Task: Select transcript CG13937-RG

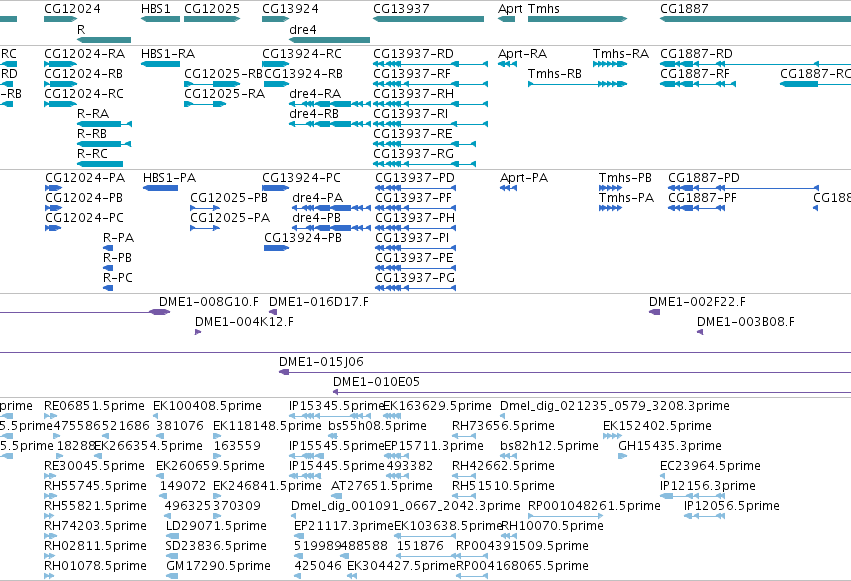Action: click(414, 155)
